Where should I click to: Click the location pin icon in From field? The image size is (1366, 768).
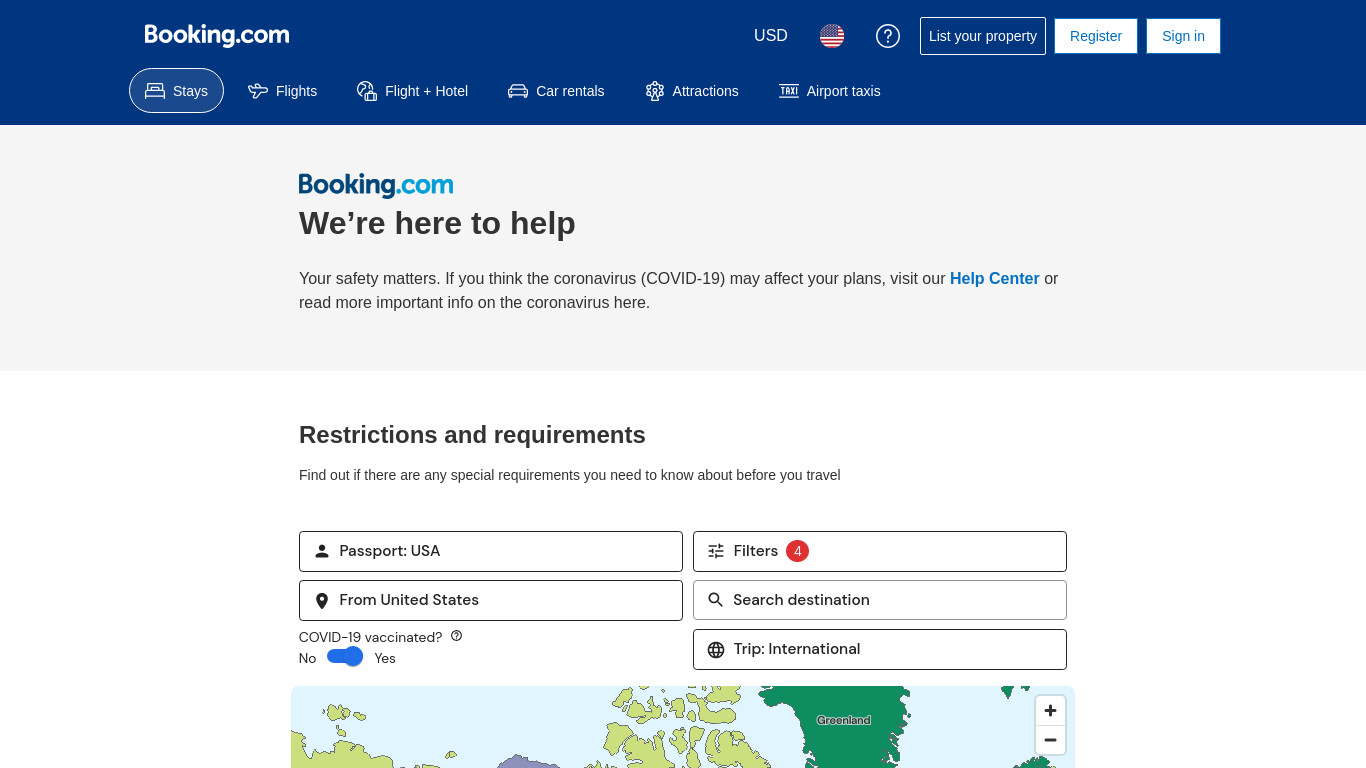coord(322,601)
